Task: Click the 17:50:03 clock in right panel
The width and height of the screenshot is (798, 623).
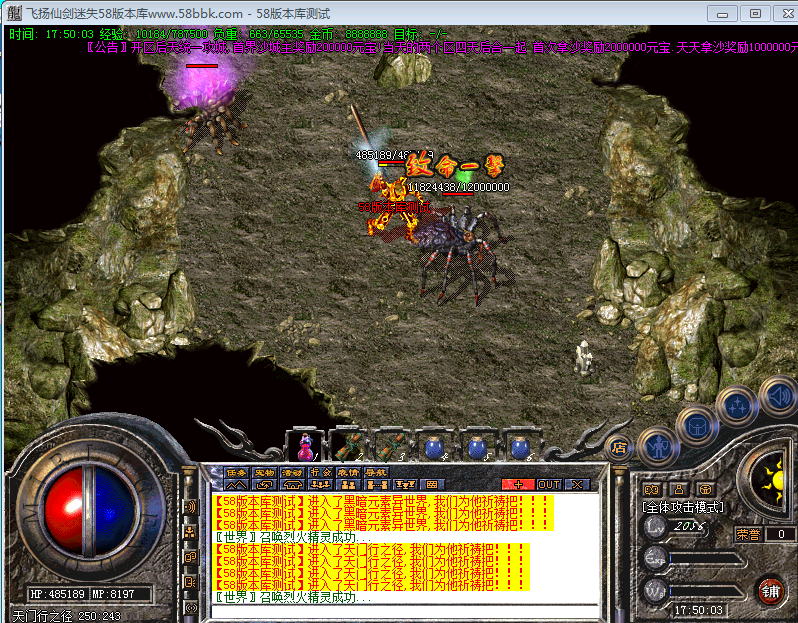Action: point(698,610)
